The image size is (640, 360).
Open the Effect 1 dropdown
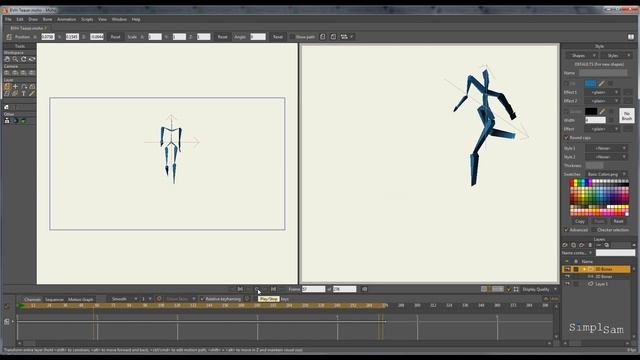[x=602, y=93]
